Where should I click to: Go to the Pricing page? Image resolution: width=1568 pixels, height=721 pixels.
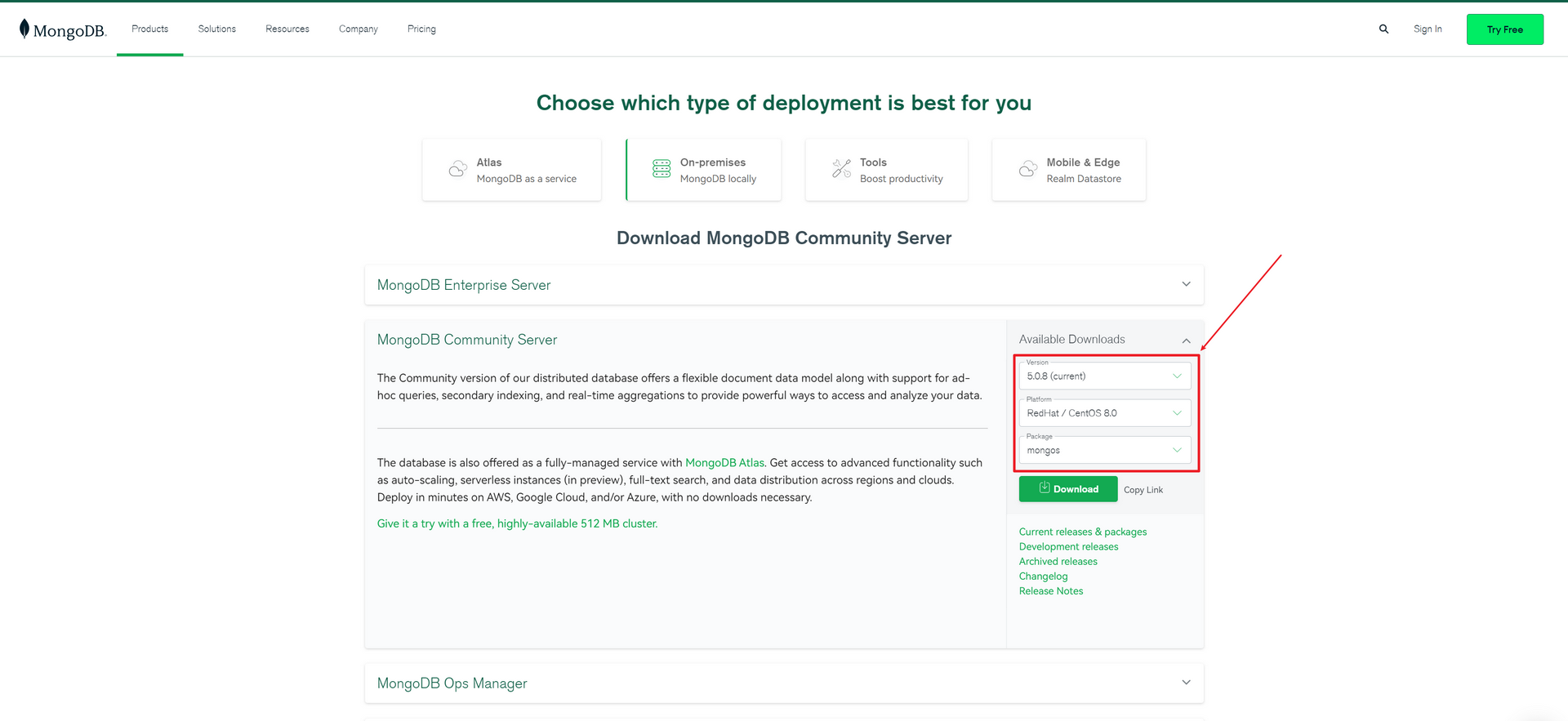[421, 29]
